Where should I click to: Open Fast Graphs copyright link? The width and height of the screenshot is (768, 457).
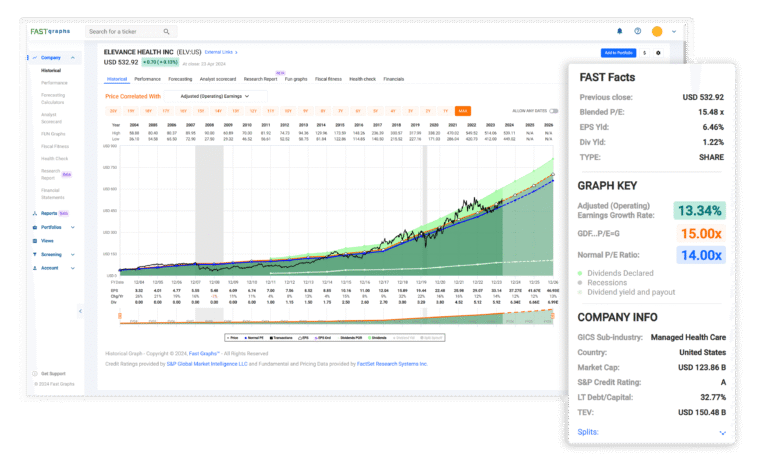204,354
